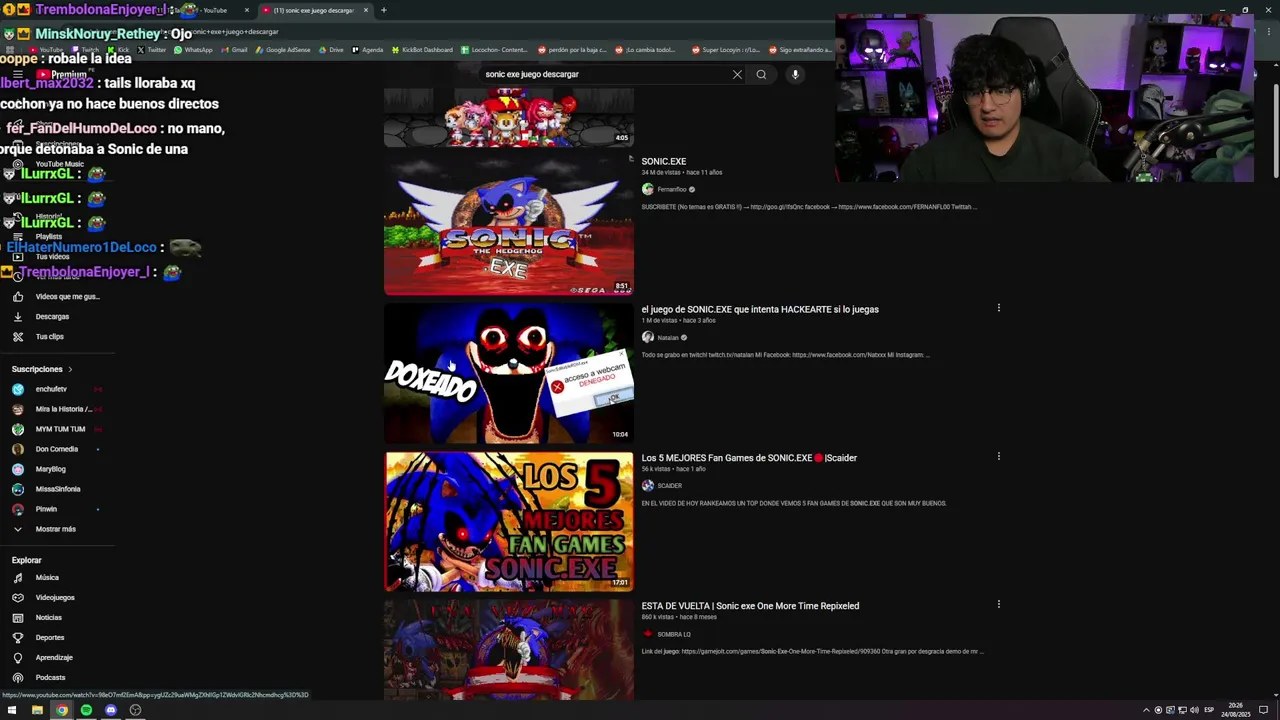1280x720 pixels.
Task: Play the DOXEADO thumbnail video
Action: click(x=509, y=373)
